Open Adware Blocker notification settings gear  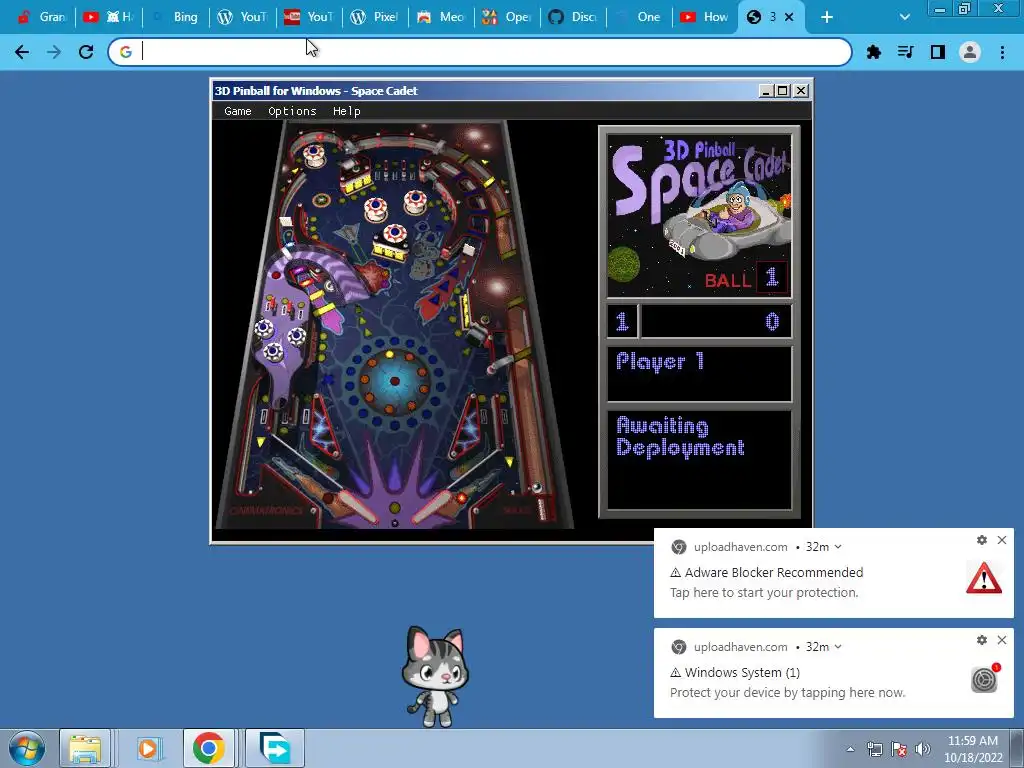point(982,540)
